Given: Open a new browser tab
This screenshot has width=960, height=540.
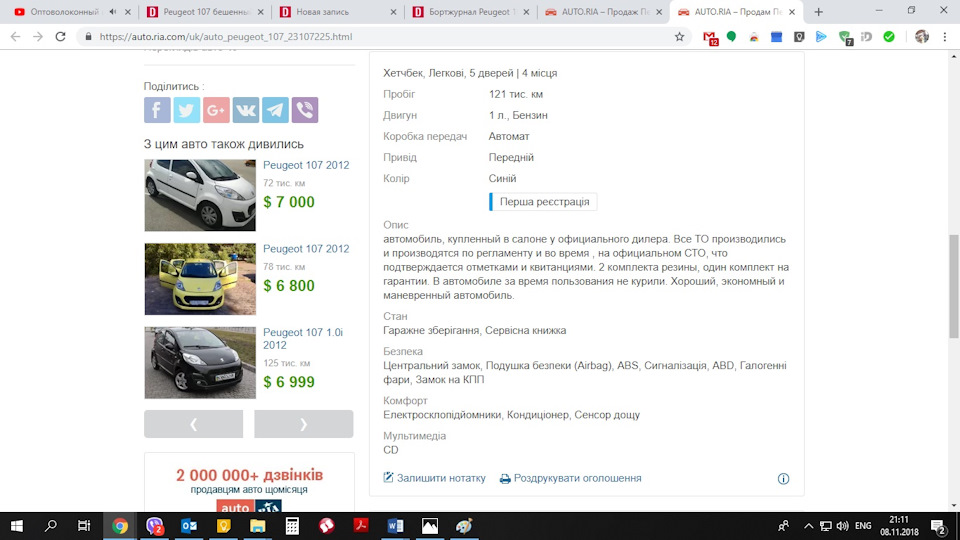Looking at the screenshot, I should (x=819, y=12).
